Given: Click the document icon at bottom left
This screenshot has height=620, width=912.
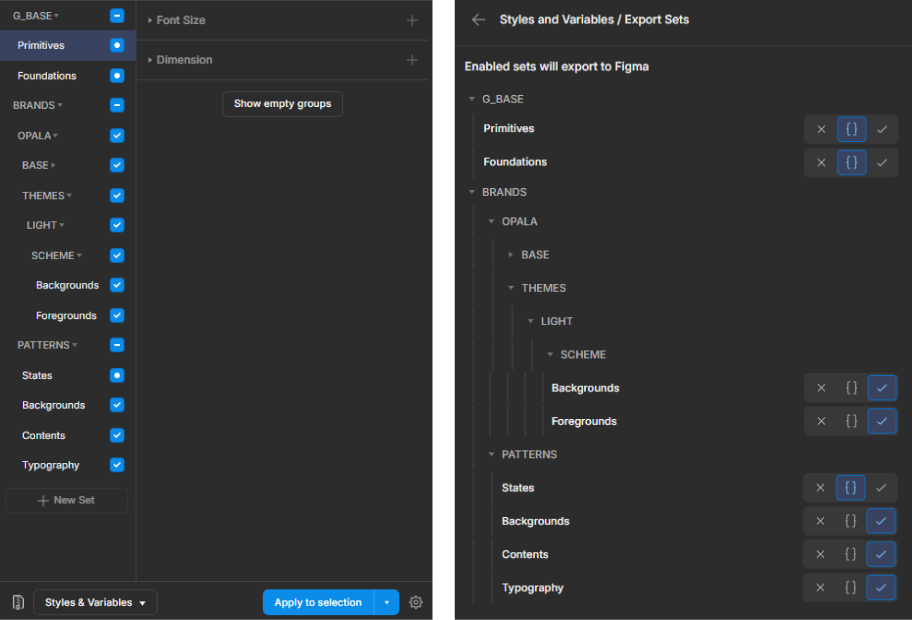Looking at the screenshot, I should click(x=18, y=602).
